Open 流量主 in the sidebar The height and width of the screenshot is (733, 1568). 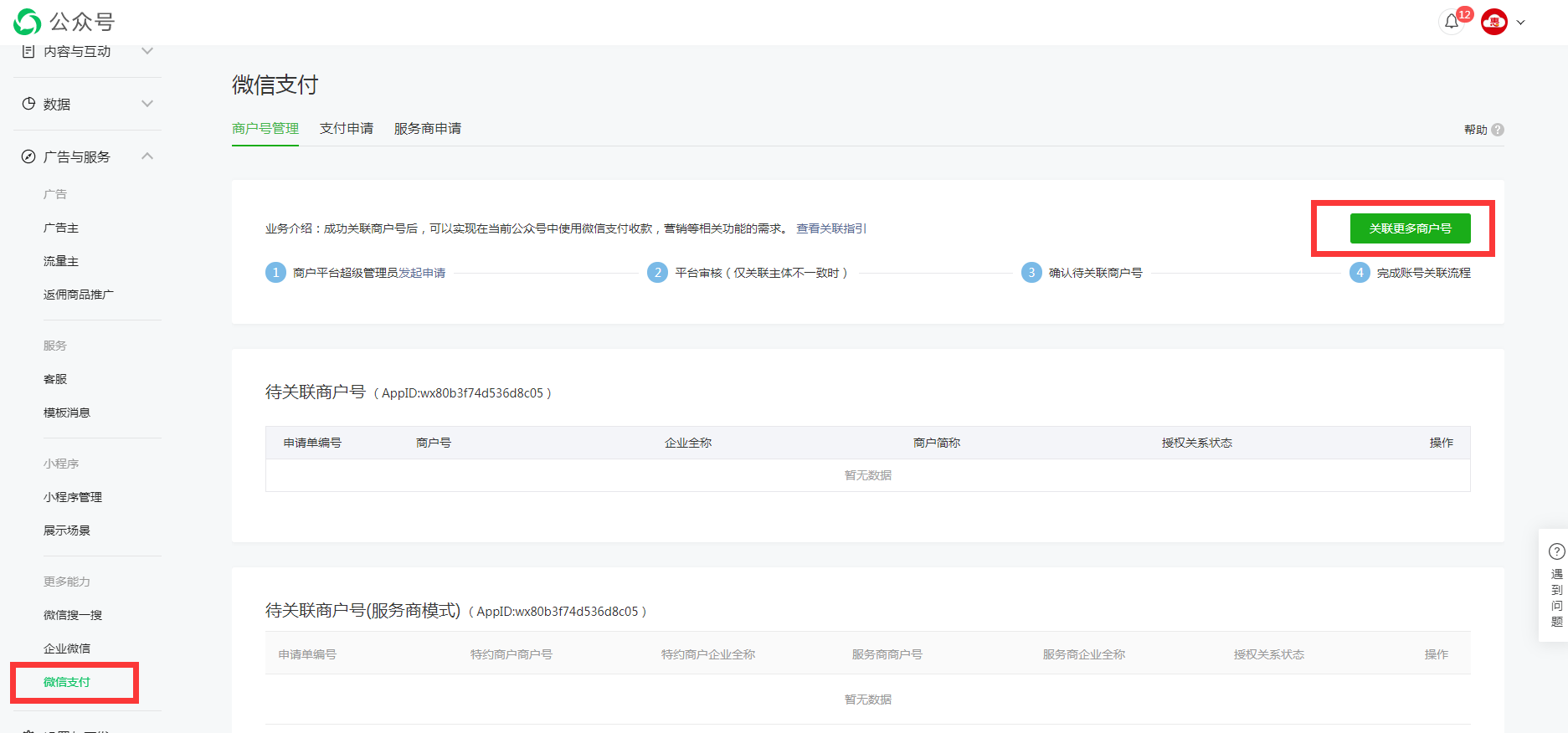(x=61, y=261)
